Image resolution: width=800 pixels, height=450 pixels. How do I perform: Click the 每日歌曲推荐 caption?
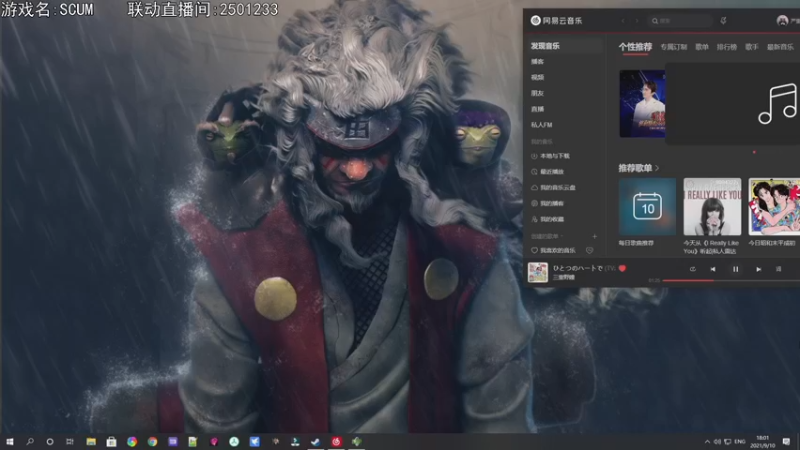[x=636, y=243]
